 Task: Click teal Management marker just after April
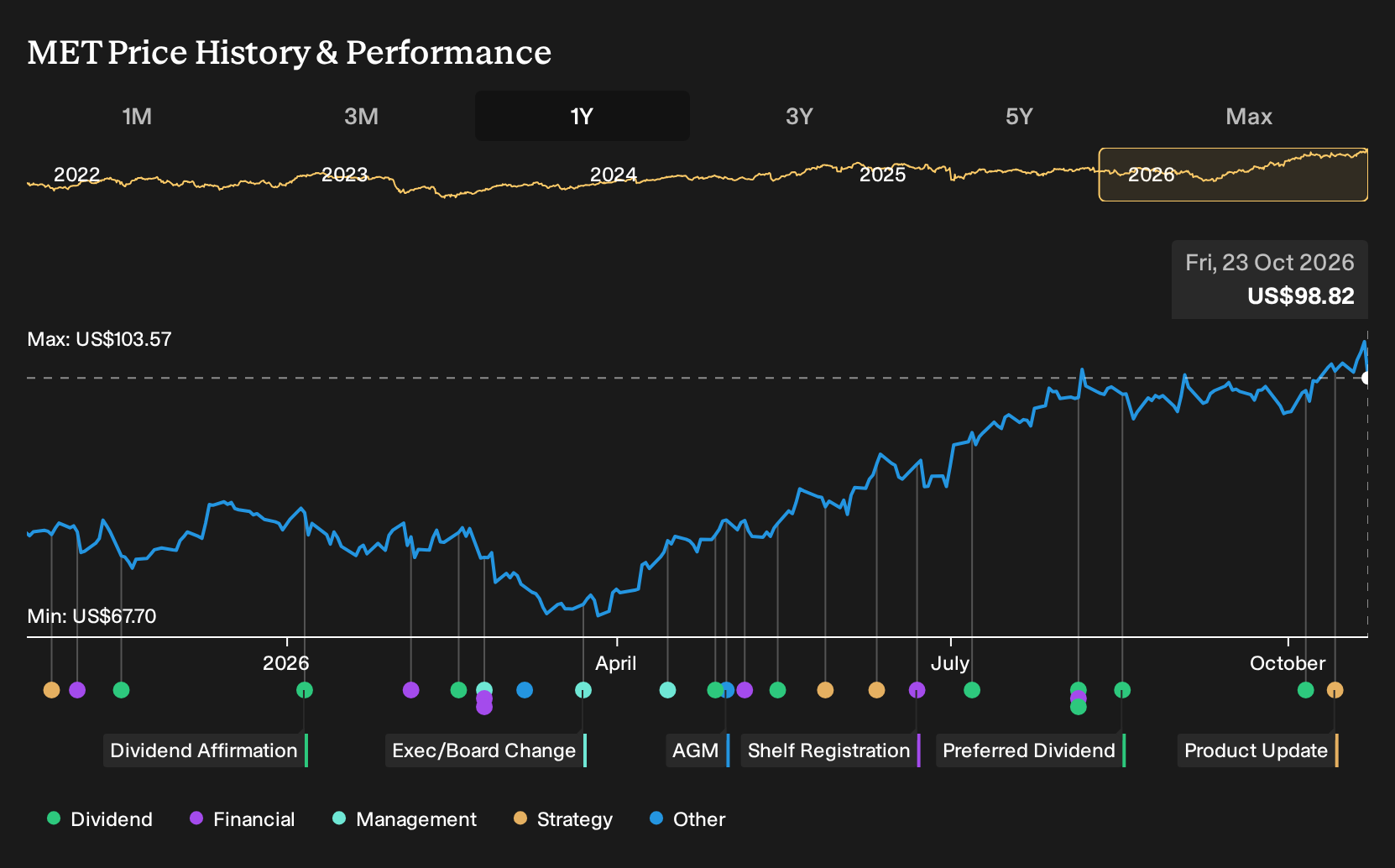point(667,690)
